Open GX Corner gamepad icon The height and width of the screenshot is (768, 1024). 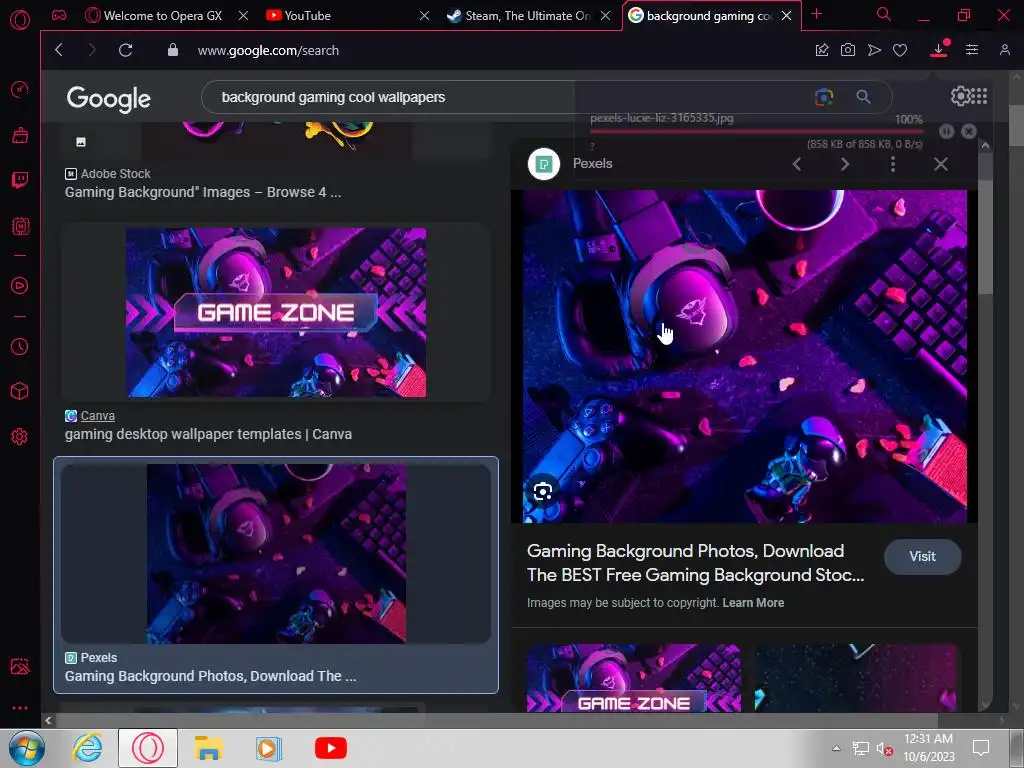[59, 15]
